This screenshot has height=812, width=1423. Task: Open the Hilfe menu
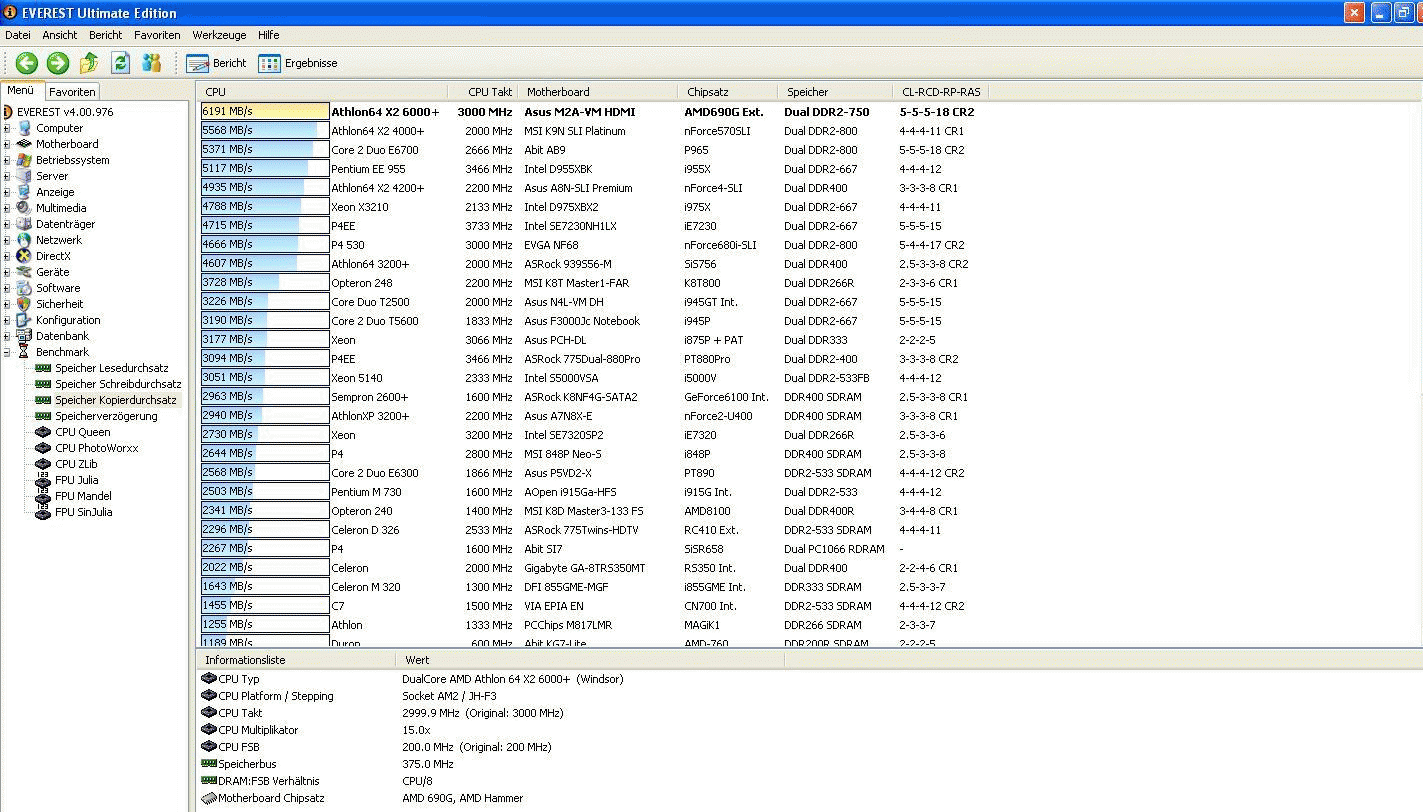coord(269,35)
